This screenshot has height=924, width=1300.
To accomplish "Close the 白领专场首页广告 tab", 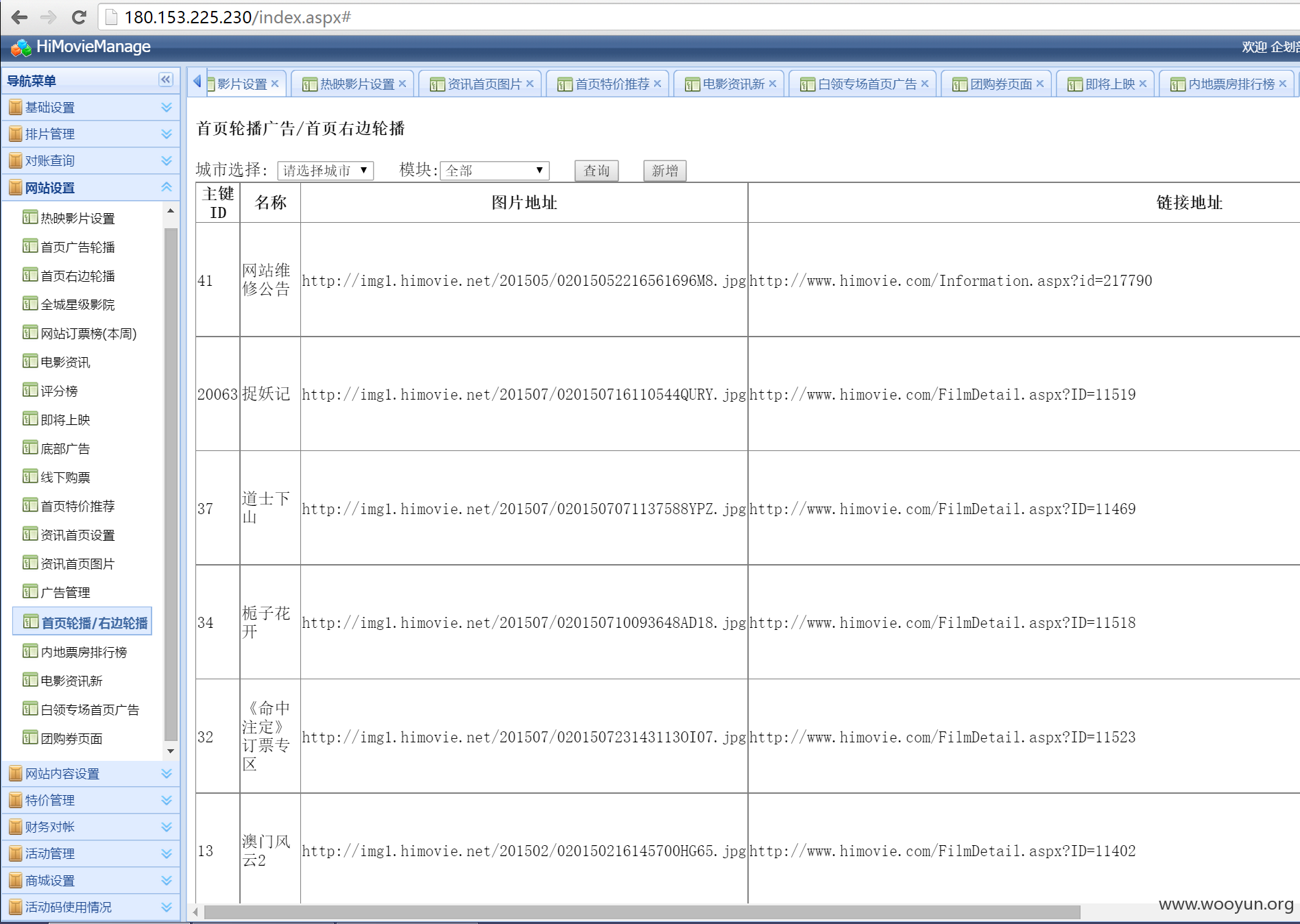I will tap(925, 84).
